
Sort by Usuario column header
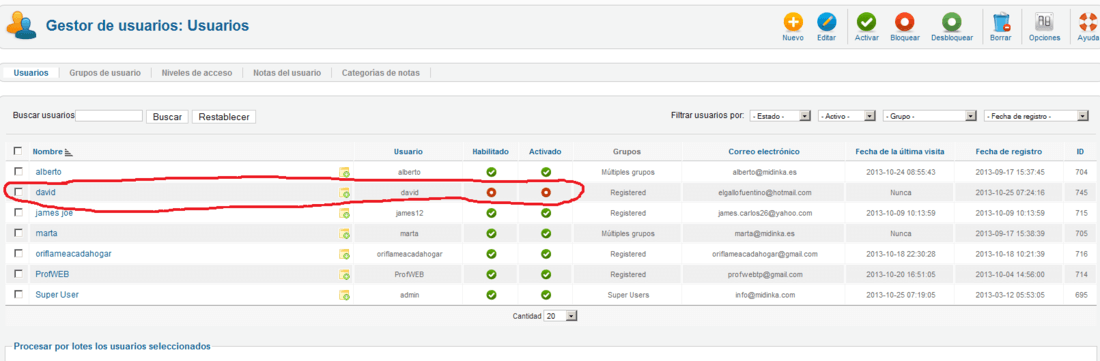point(408,152)
